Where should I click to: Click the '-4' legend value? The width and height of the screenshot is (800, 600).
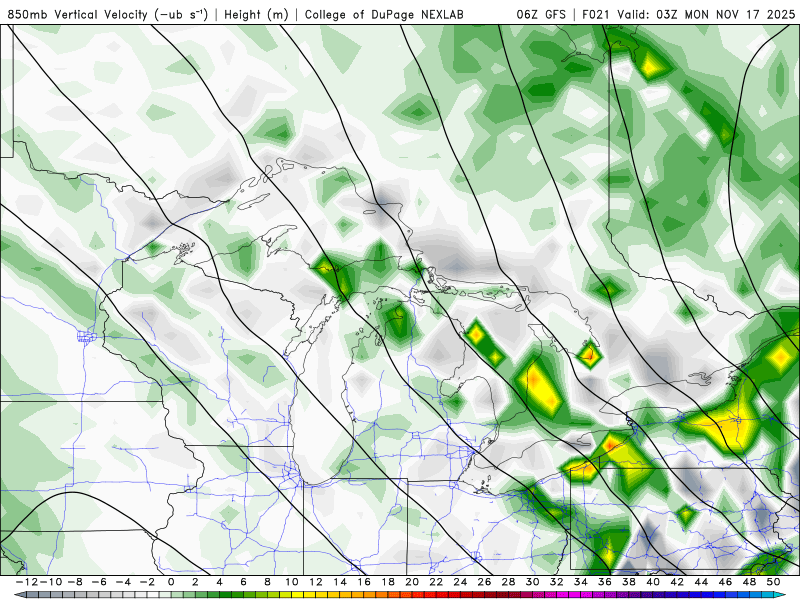pyautogui.click(x=122, y=582)
